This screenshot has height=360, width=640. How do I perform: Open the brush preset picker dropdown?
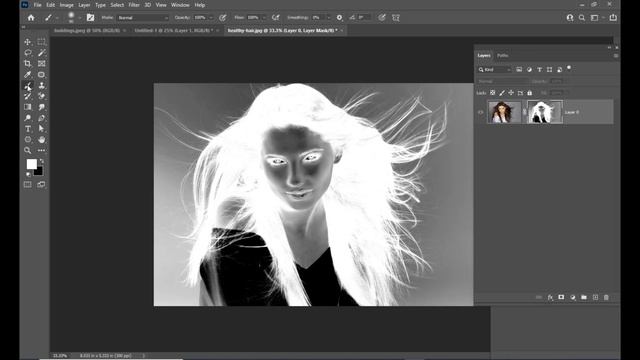pos(79,18)
